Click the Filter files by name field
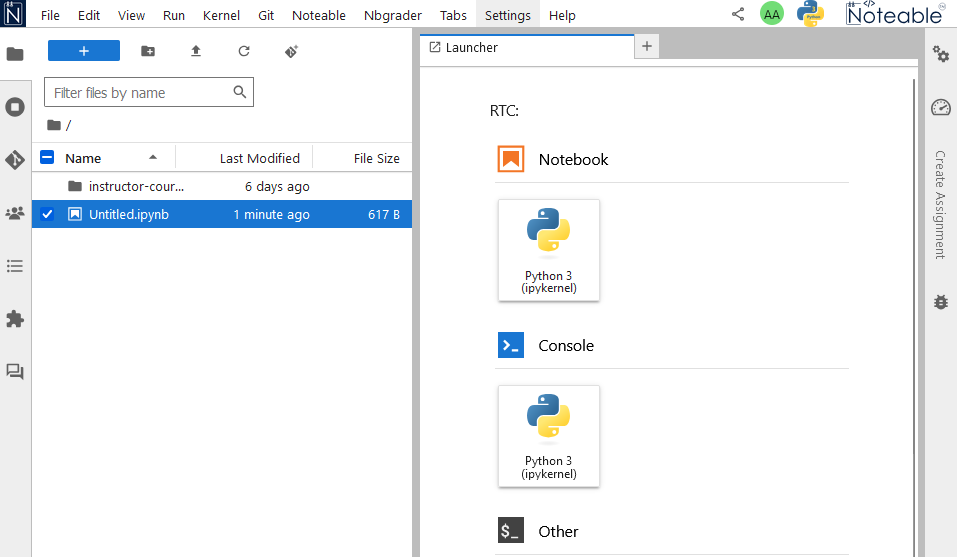957x557 pixels. click(140, 93)
